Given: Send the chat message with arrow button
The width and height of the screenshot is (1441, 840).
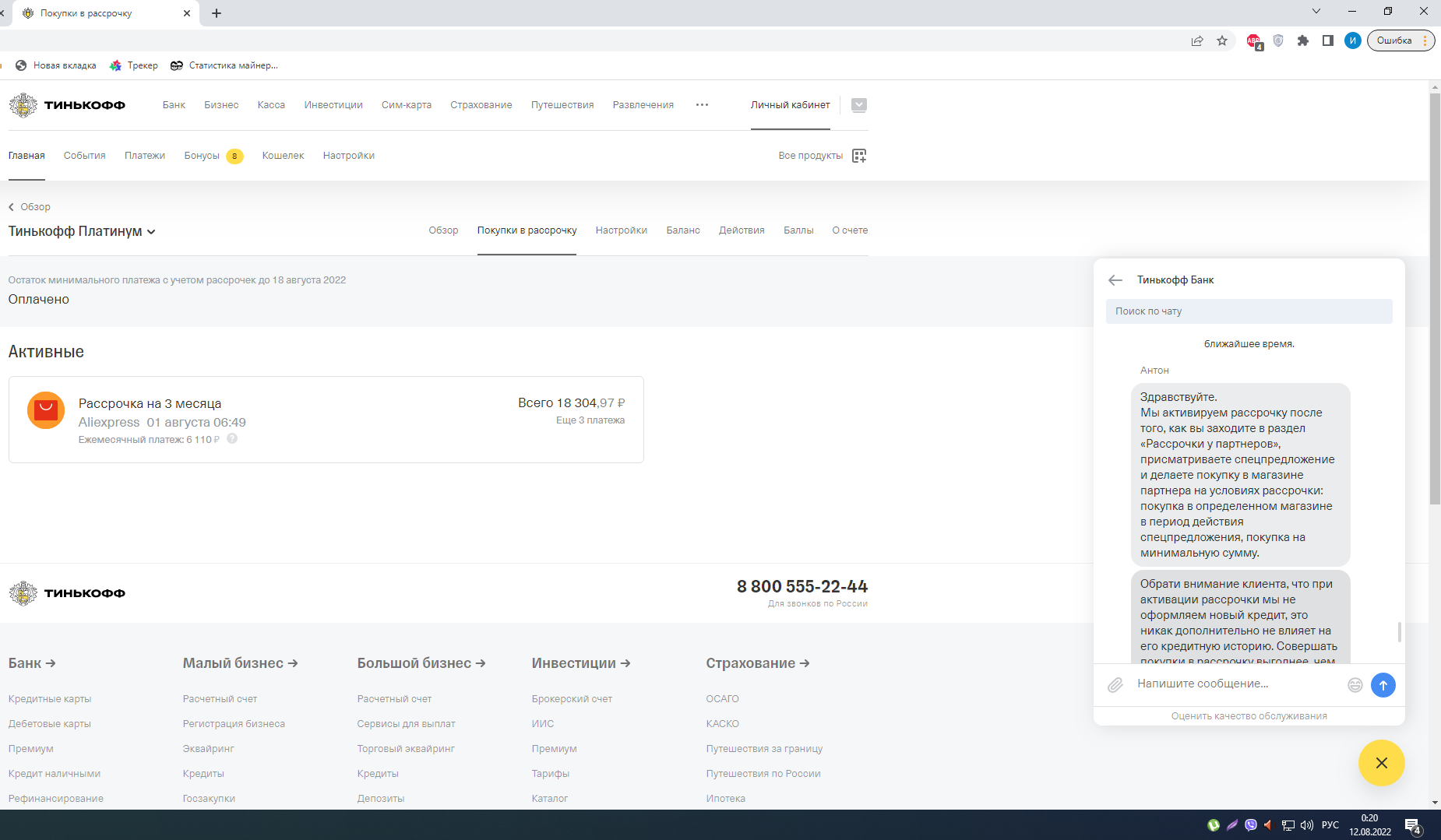Looking at the screenshot, I should [1383, 685].
